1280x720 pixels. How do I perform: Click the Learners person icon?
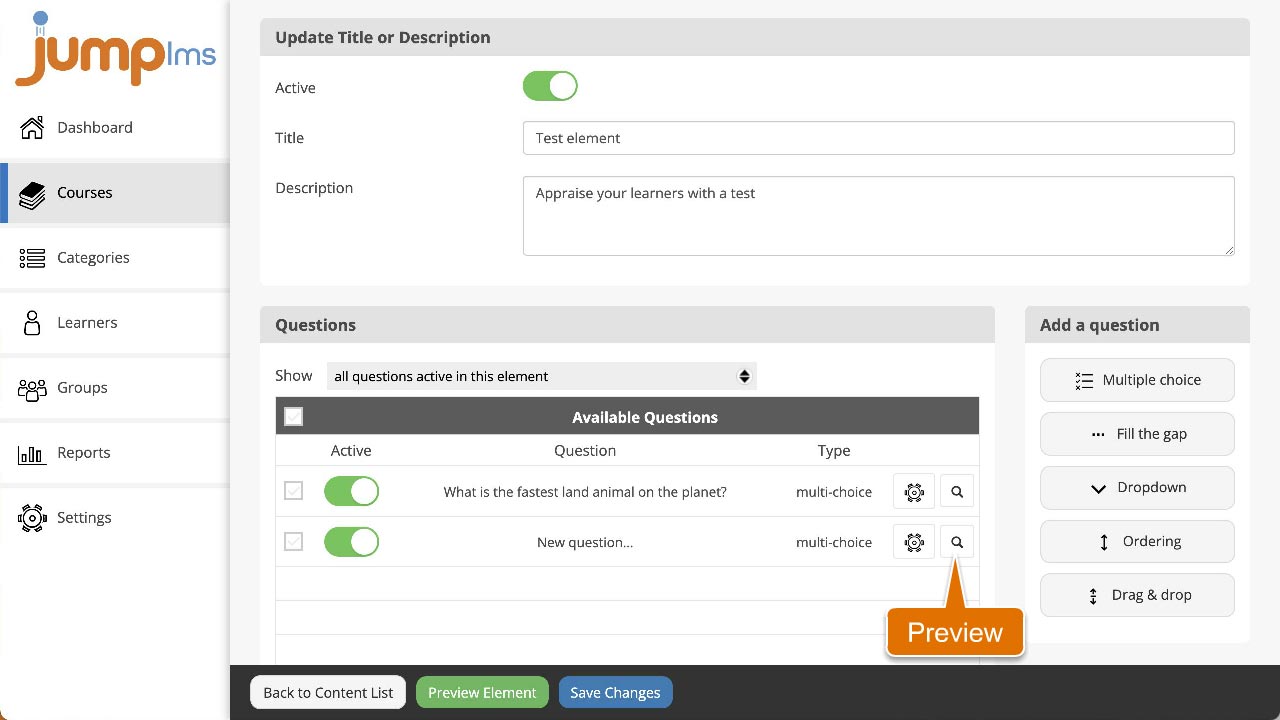pos(32,322)
